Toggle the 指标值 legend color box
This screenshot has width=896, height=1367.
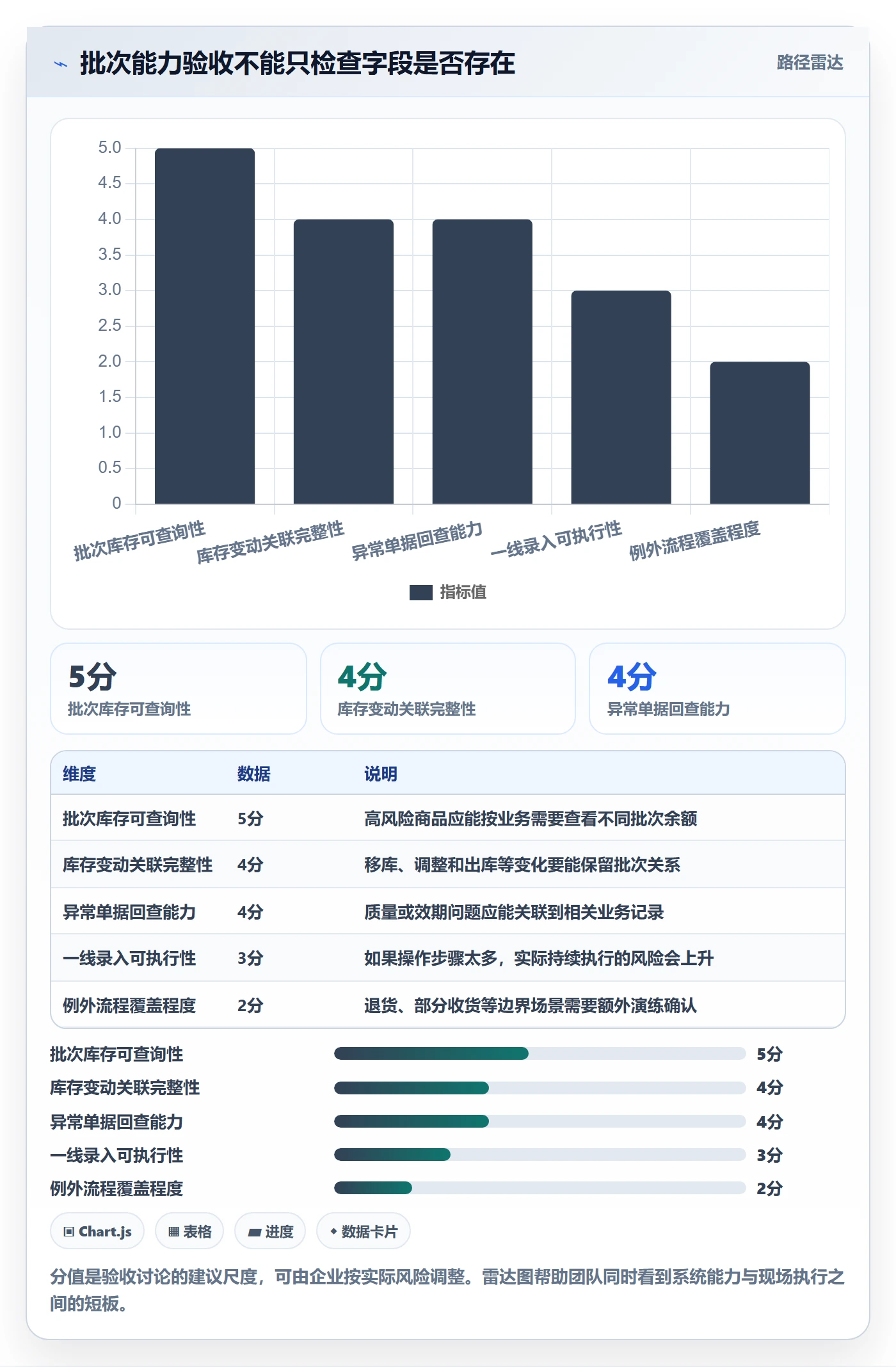coord(420,593)
